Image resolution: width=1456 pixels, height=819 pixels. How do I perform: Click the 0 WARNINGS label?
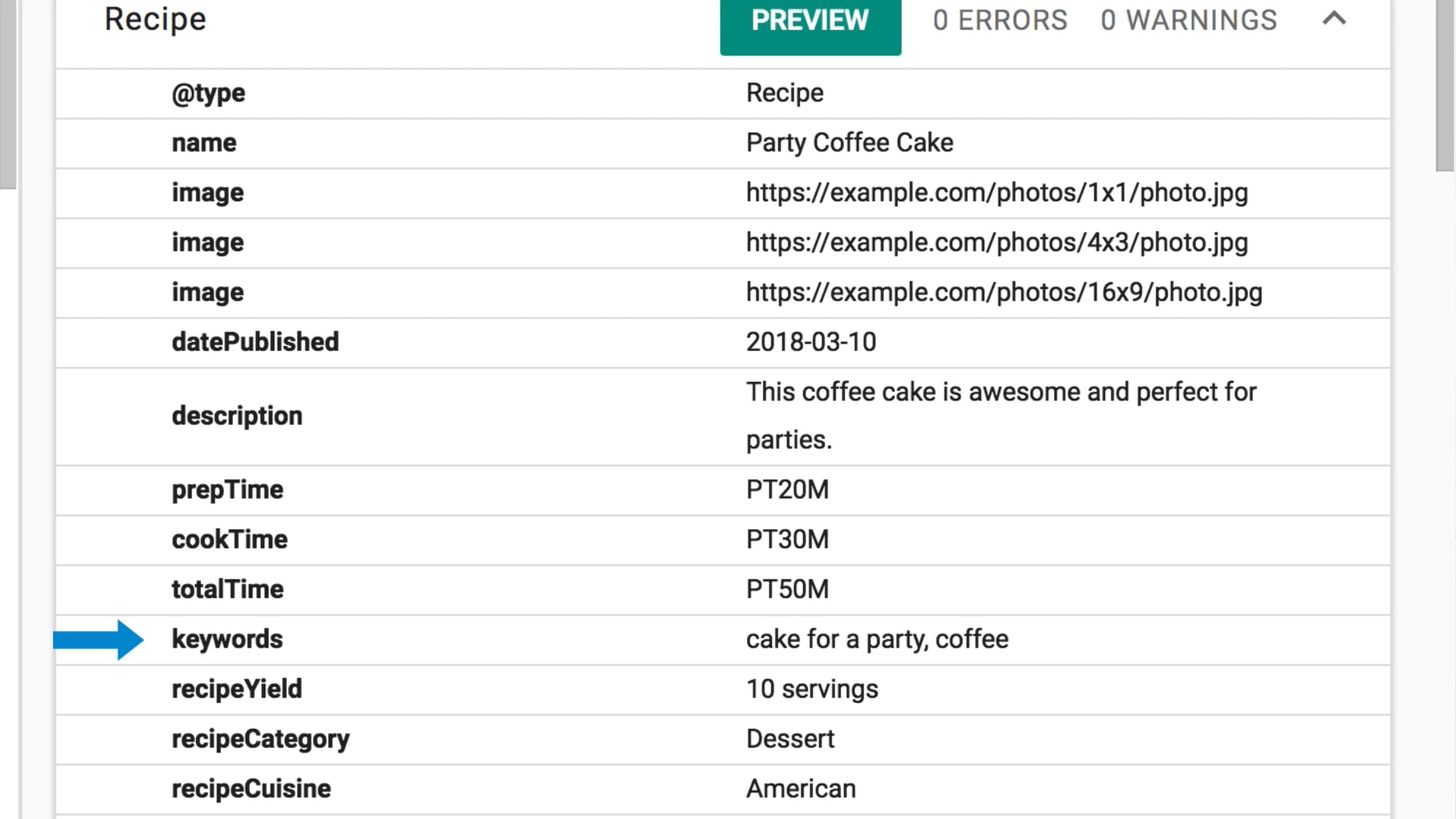point(1189,20)
